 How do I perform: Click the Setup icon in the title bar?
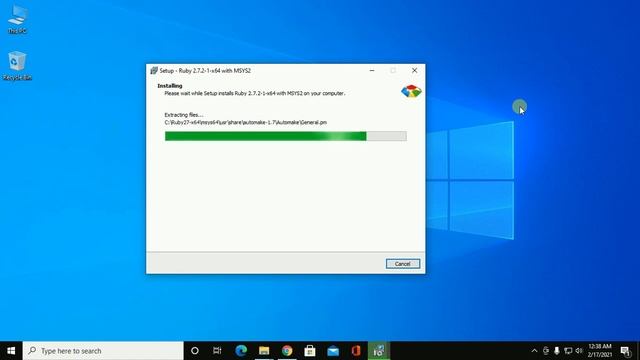click(x=154, y=71)
